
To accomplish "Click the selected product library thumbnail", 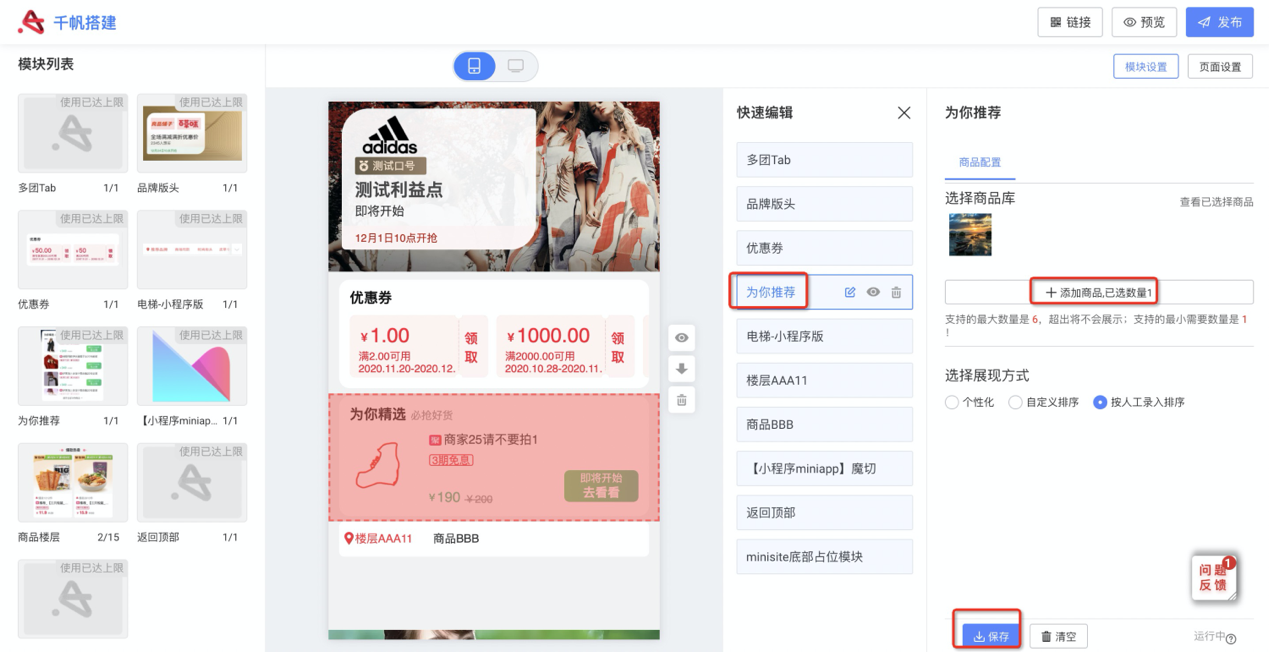I will (970, 235).
